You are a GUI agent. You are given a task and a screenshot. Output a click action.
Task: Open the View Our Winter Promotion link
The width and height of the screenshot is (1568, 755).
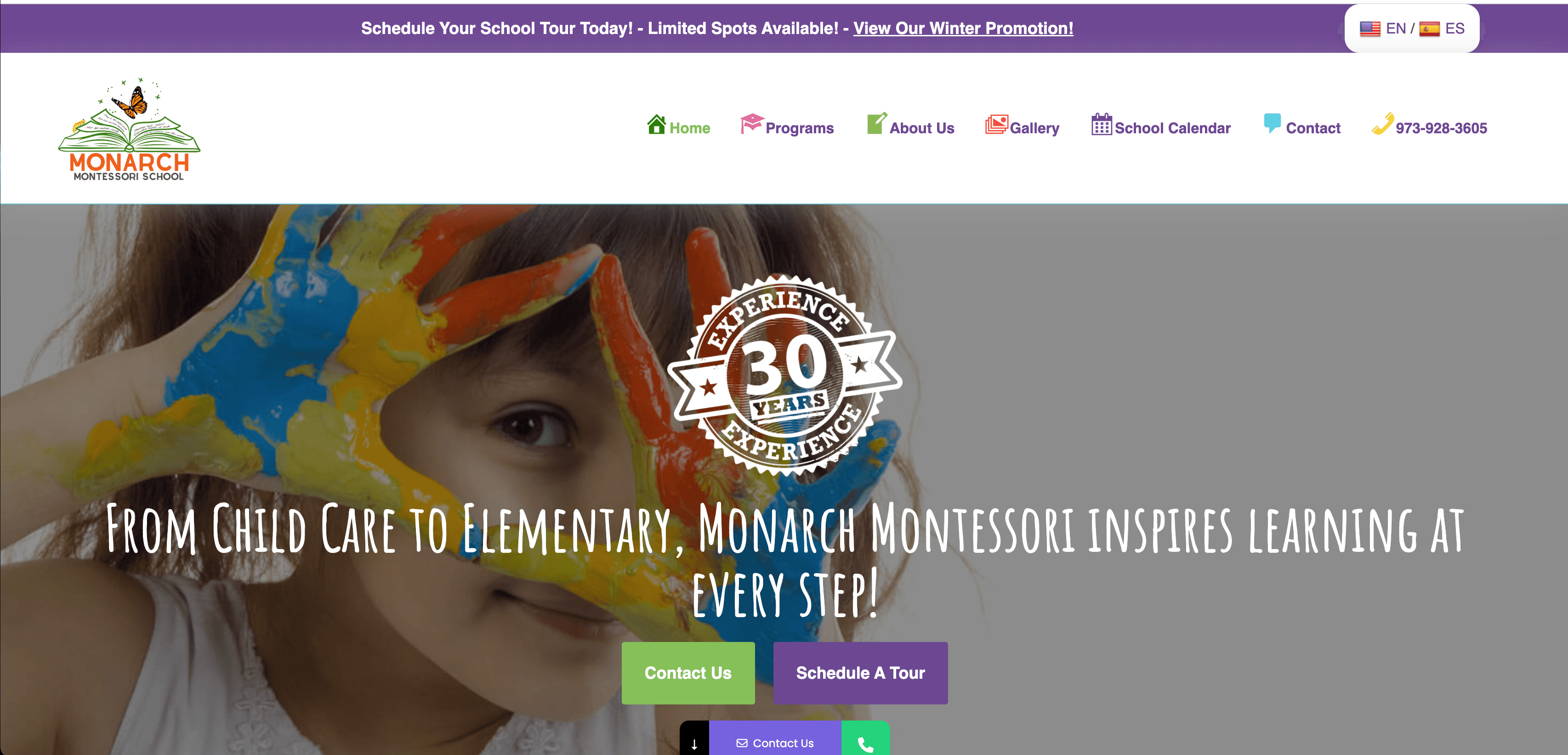(963, 28)
